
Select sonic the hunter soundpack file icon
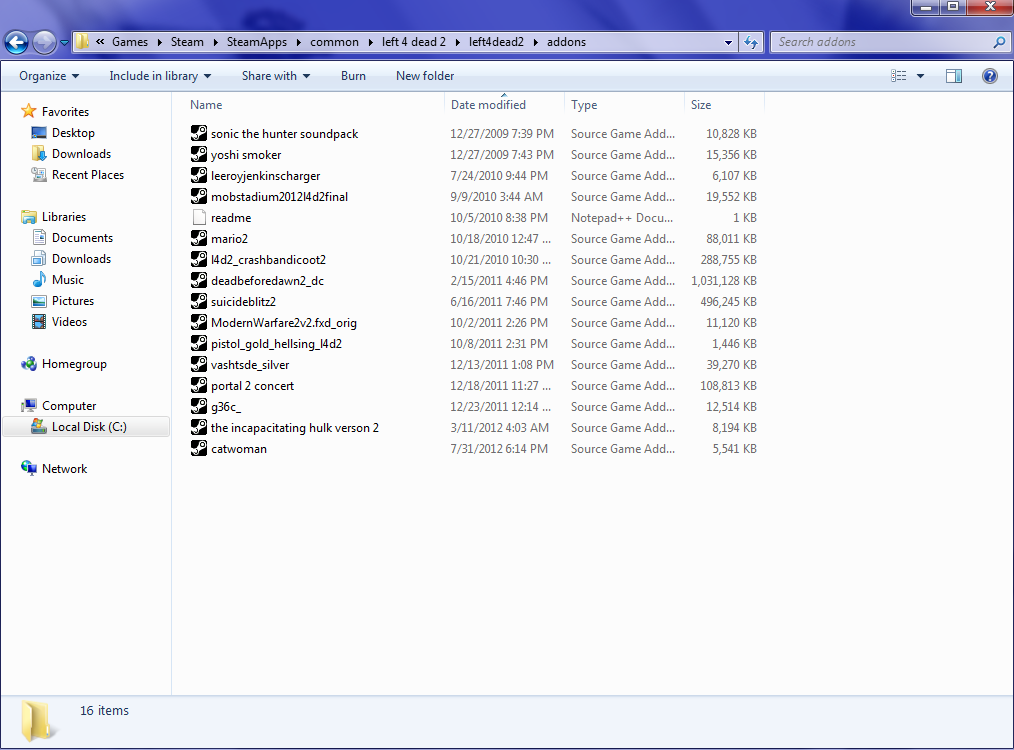199,133
